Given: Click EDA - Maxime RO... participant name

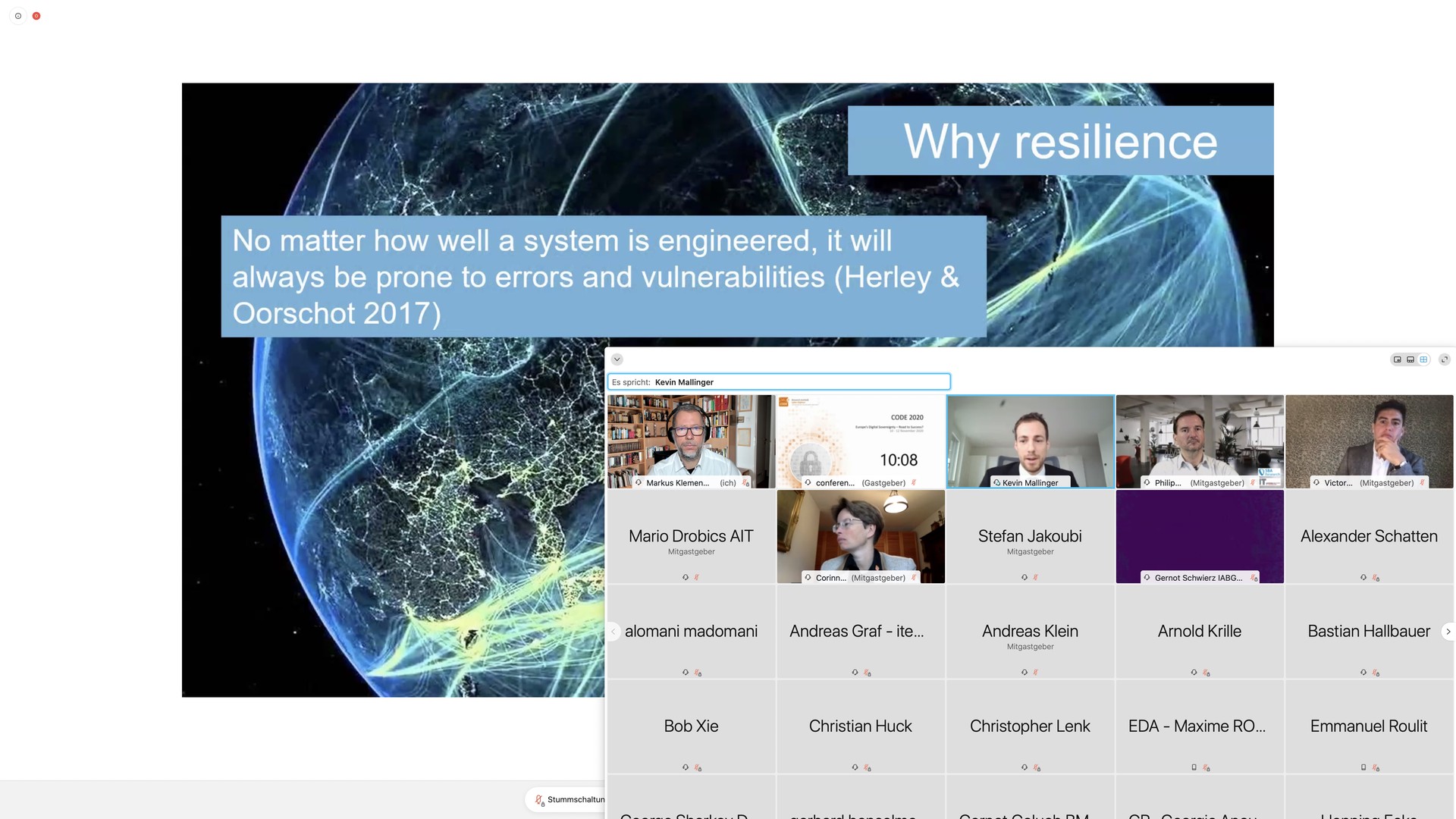Looking at the screenshot, I should pyautogui.click(x=1197, y=726).
